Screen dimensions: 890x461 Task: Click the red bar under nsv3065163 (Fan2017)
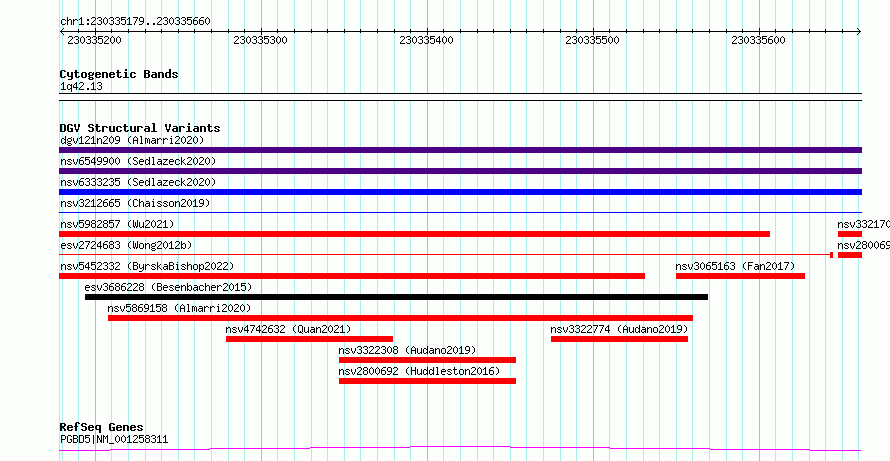point(740,276)
